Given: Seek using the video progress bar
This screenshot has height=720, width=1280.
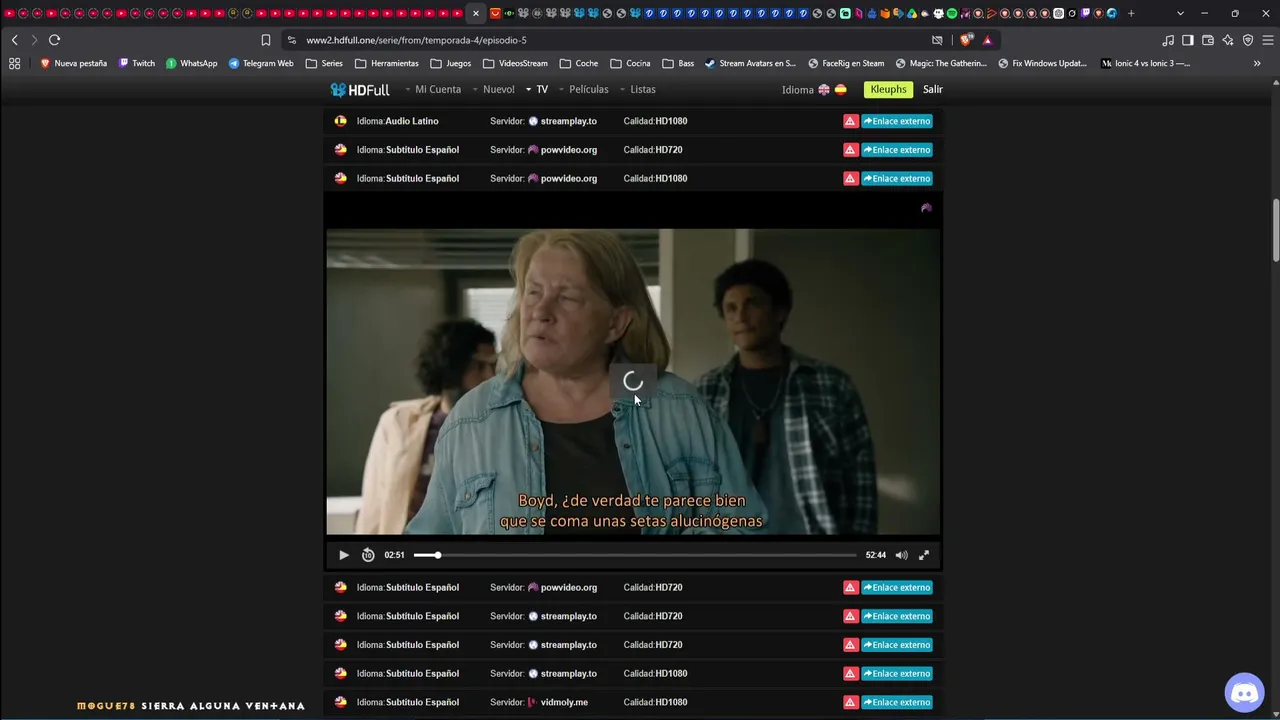Looking at the screenshot, I should click(x=635, y=555).
